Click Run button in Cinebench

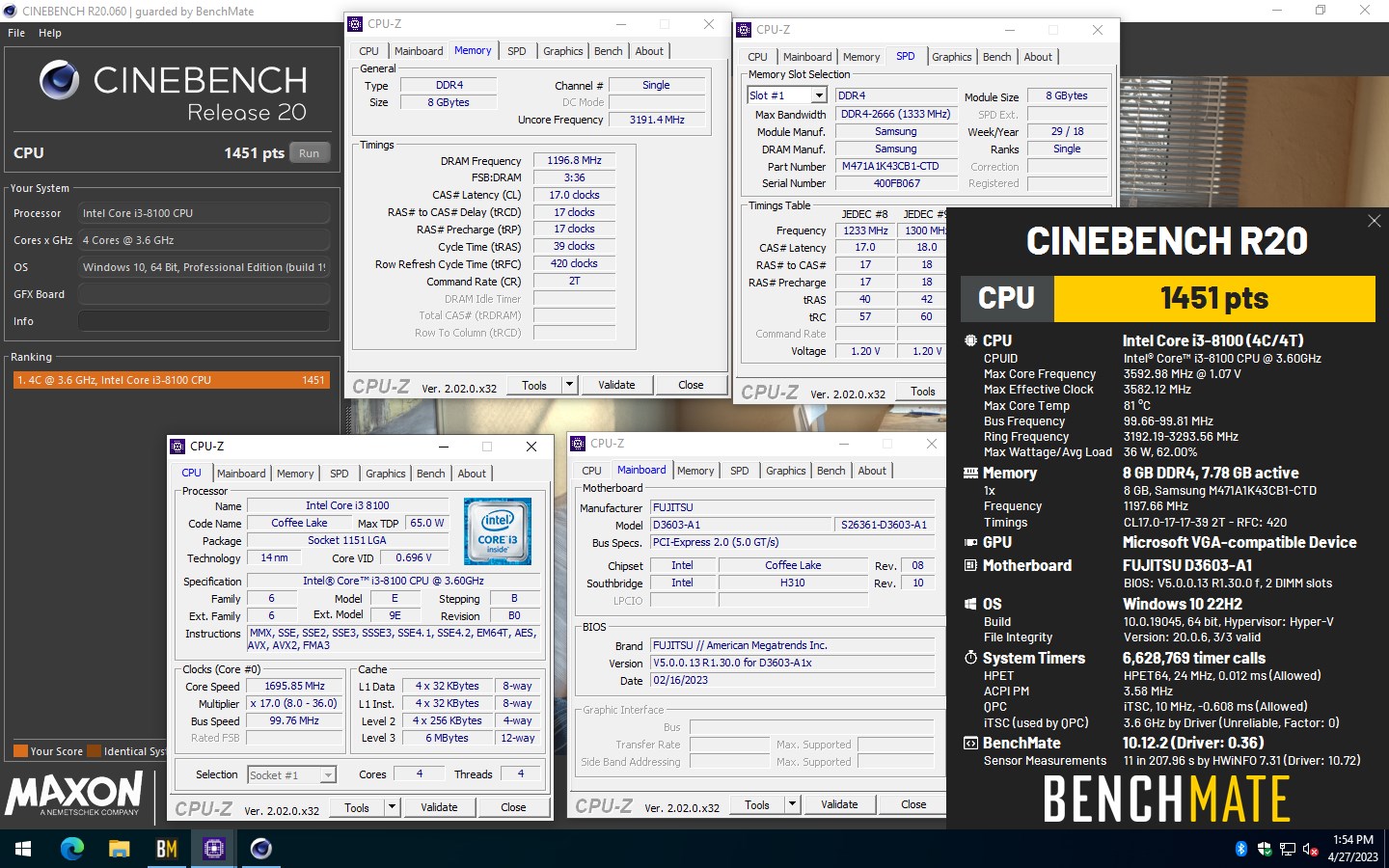click(309, 152)
